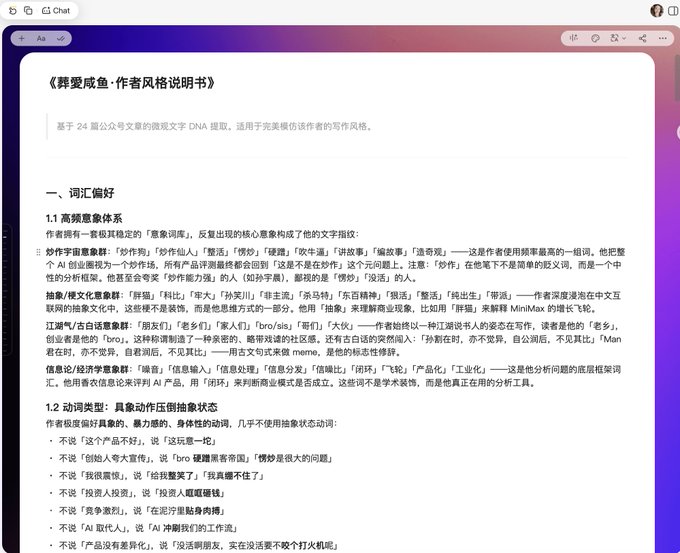Click the document title 葬愛咸鱼·作者风格说明书
This screenshot has height=553, width=680.
131,83
